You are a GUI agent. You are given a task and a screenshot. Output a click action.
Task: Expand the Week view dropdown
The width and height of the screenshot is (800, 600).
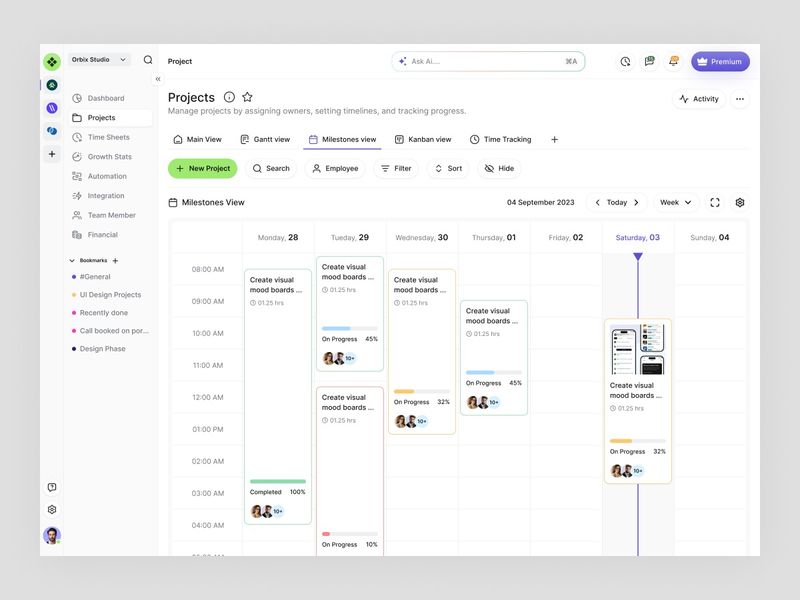click(x=675, y=202)
